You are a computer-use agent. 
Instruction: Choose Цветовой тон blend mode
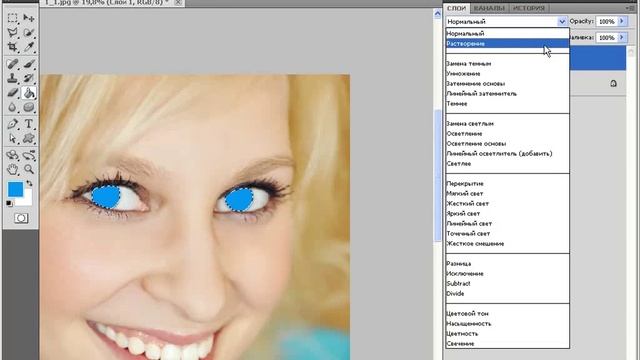[507, 313]
